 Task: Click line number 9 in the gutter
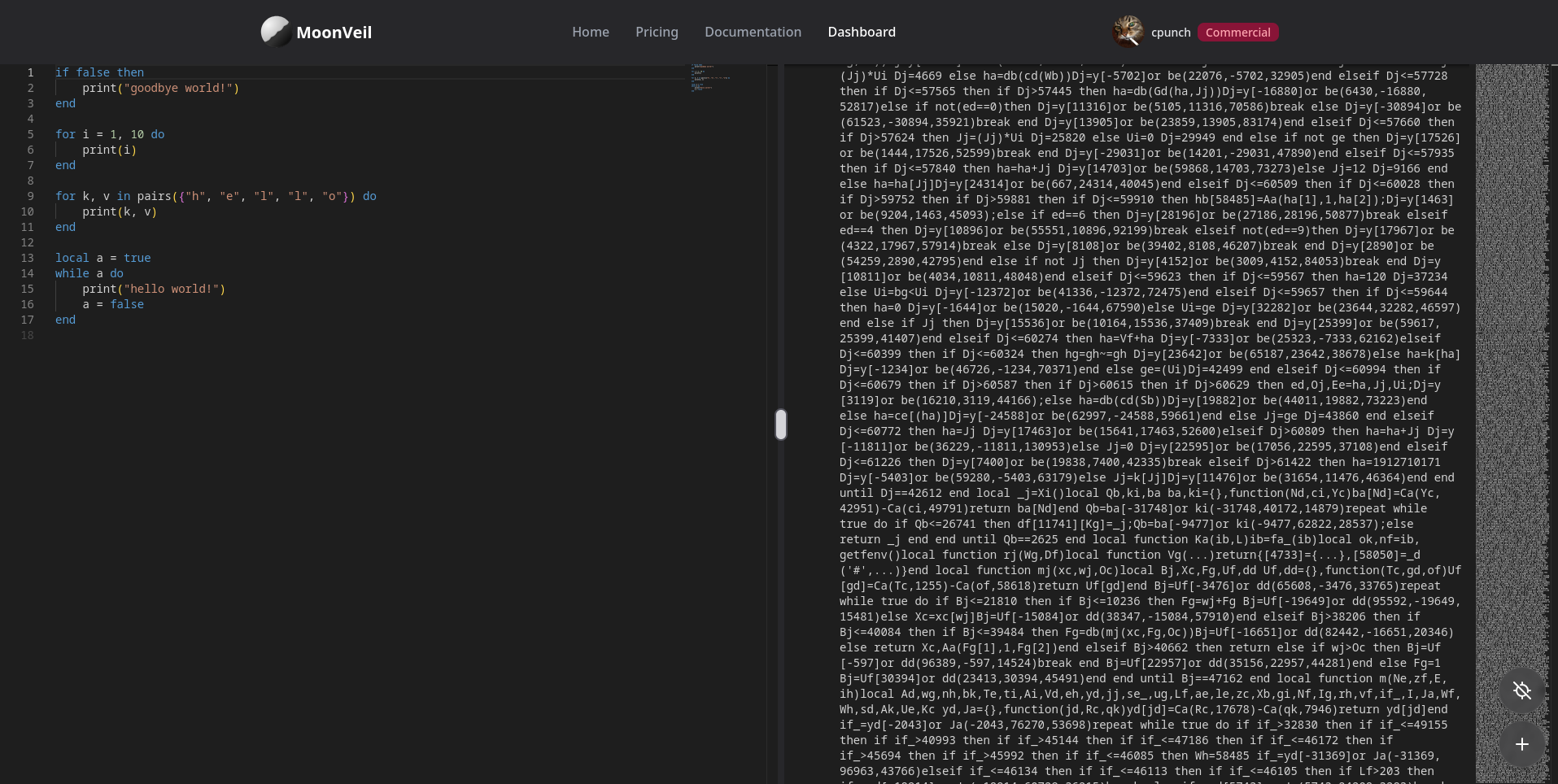30,196
